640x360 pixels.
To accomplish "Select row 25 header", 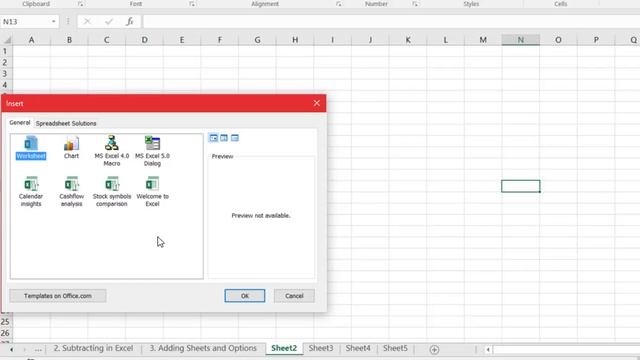I will pos(6,322).
